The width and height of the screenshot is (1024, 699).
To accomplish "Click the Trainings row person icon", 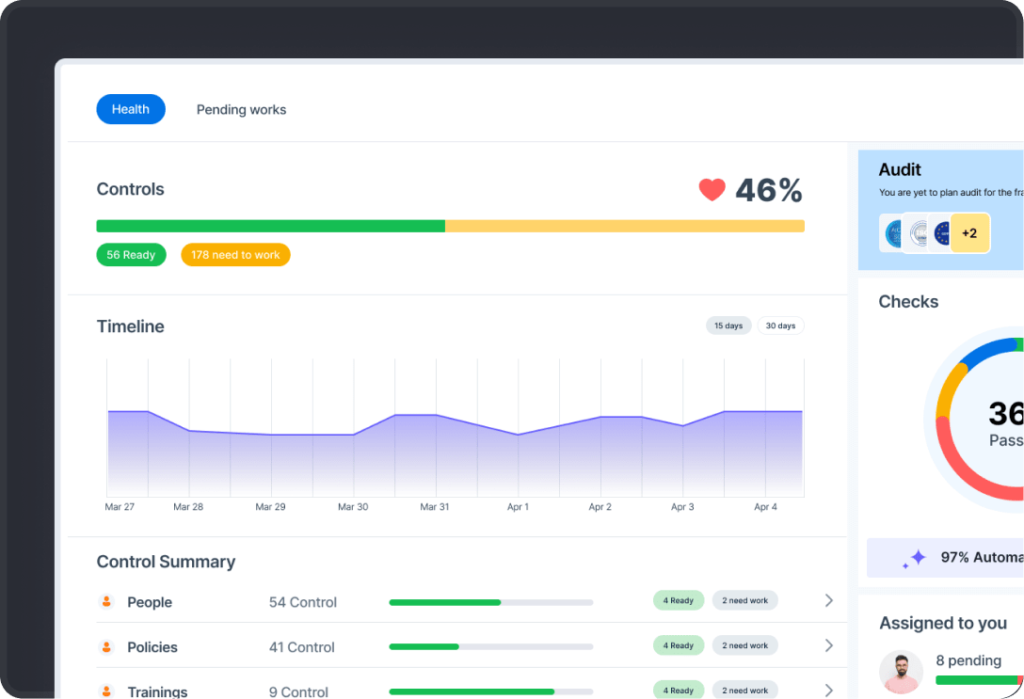I will pyautogui.click(x=107, y=691).
